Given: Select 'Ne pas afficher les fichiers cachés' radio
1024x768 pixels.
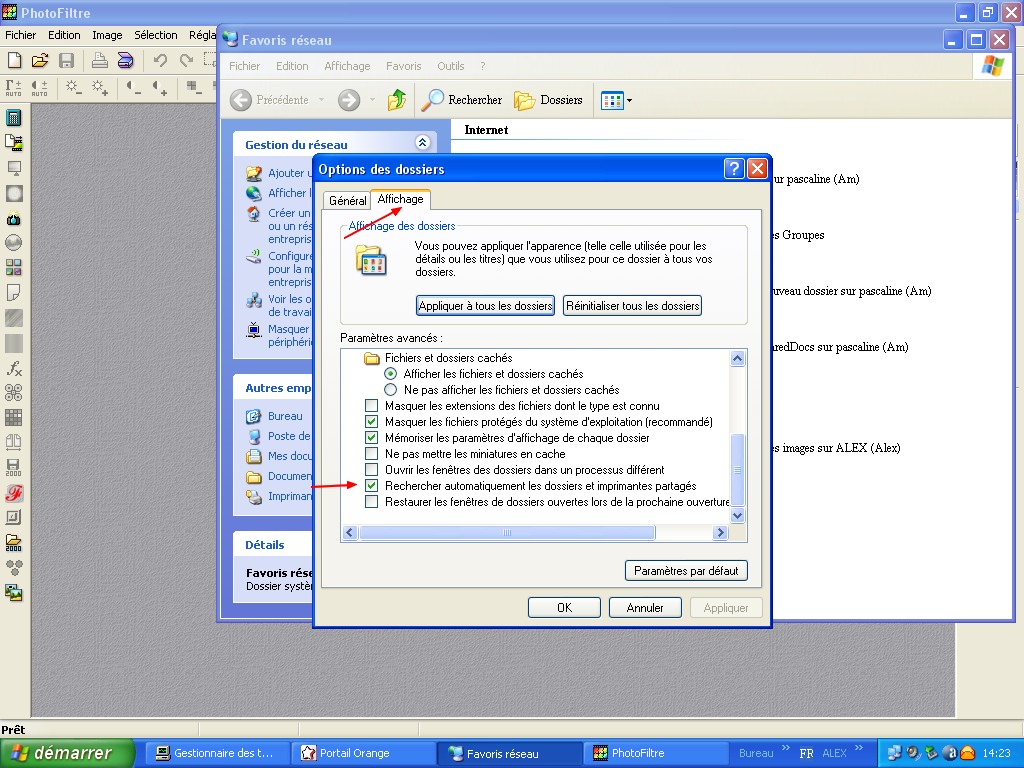Looking at the screenshot, I should click(391, 390).
